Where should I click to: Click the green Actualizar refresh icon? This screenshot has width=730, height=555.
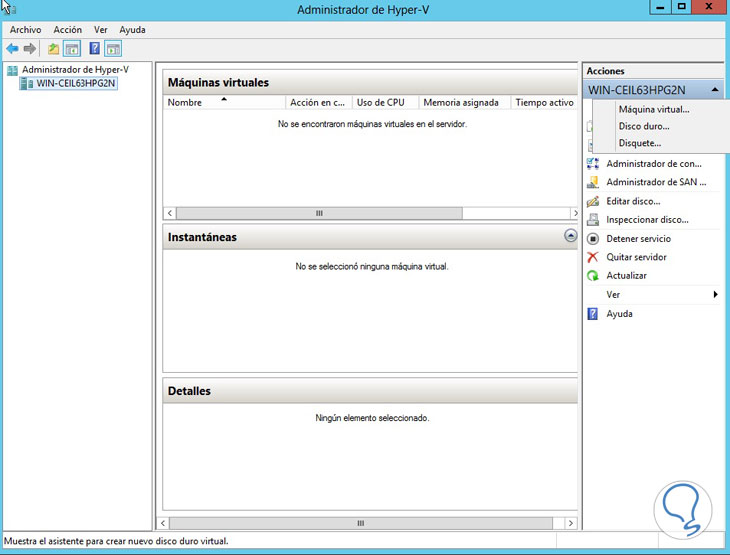(593, 276)
